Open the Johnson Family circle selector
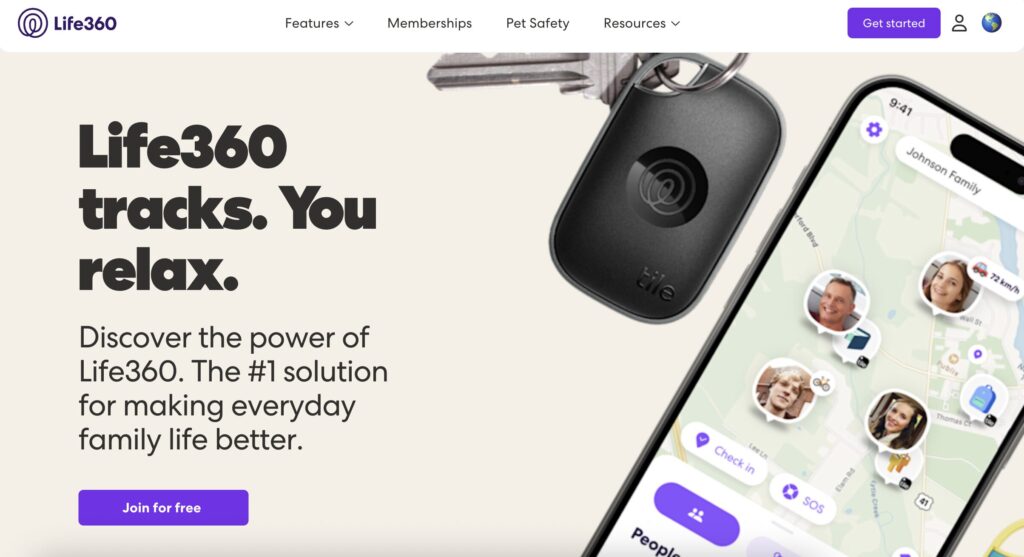Screen dimensions: 1024x557 [x=943, y=170]
